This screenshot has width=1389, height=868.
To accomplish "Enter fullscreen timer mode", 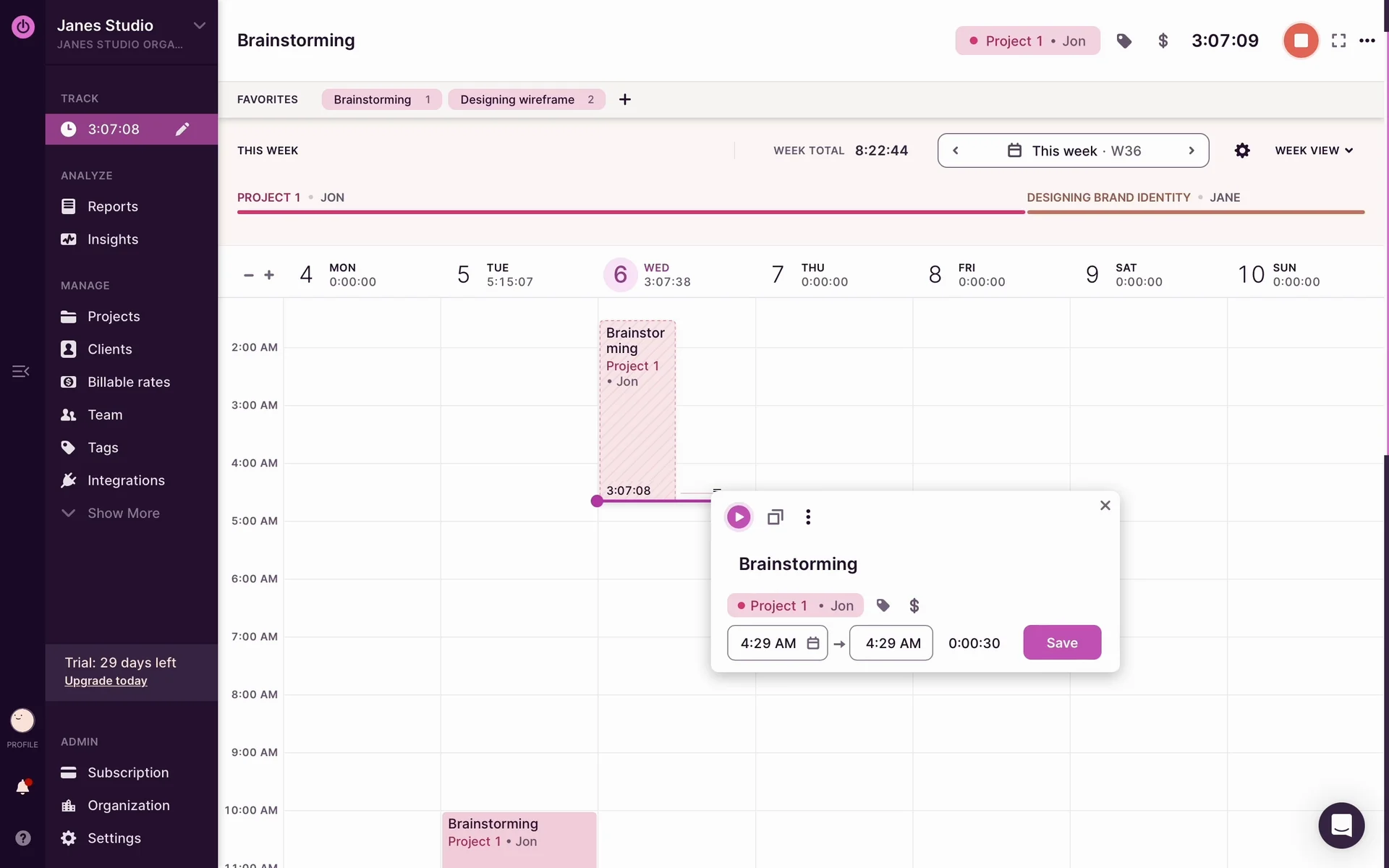I will click(x=1338, y=41).
